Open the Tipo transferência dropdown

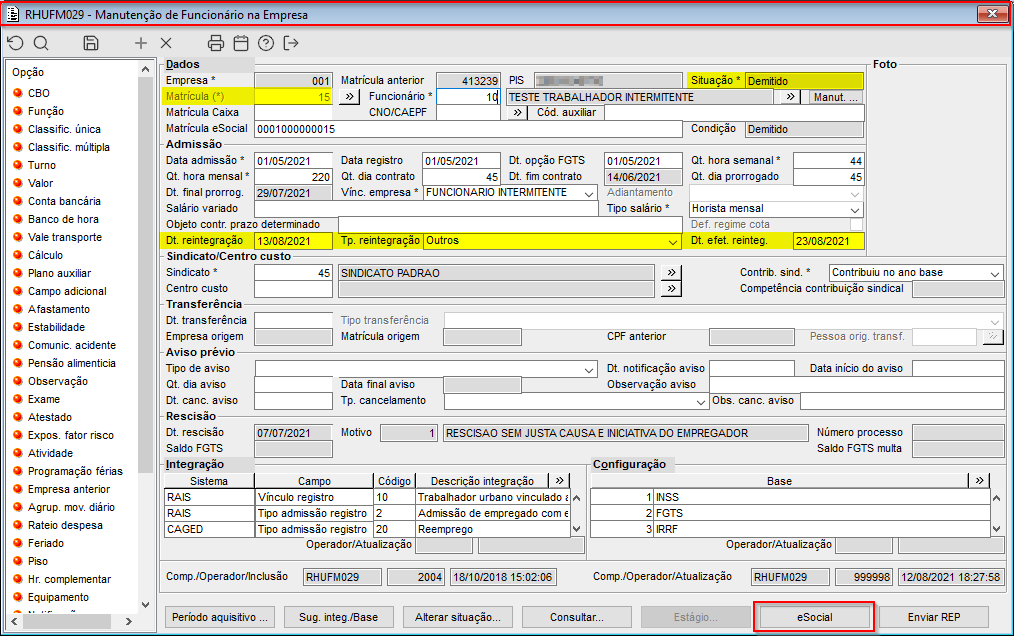click(995, 321)
